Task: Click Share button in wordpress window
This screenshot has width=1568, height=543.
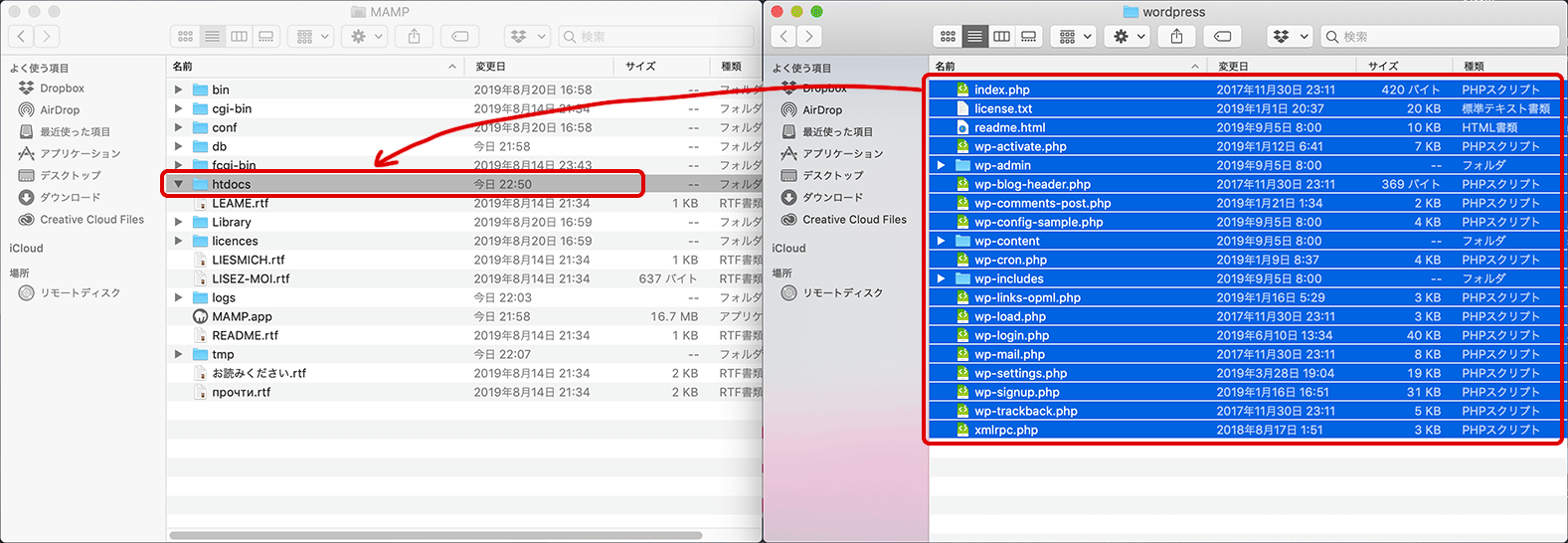Action: (1176, 37)
